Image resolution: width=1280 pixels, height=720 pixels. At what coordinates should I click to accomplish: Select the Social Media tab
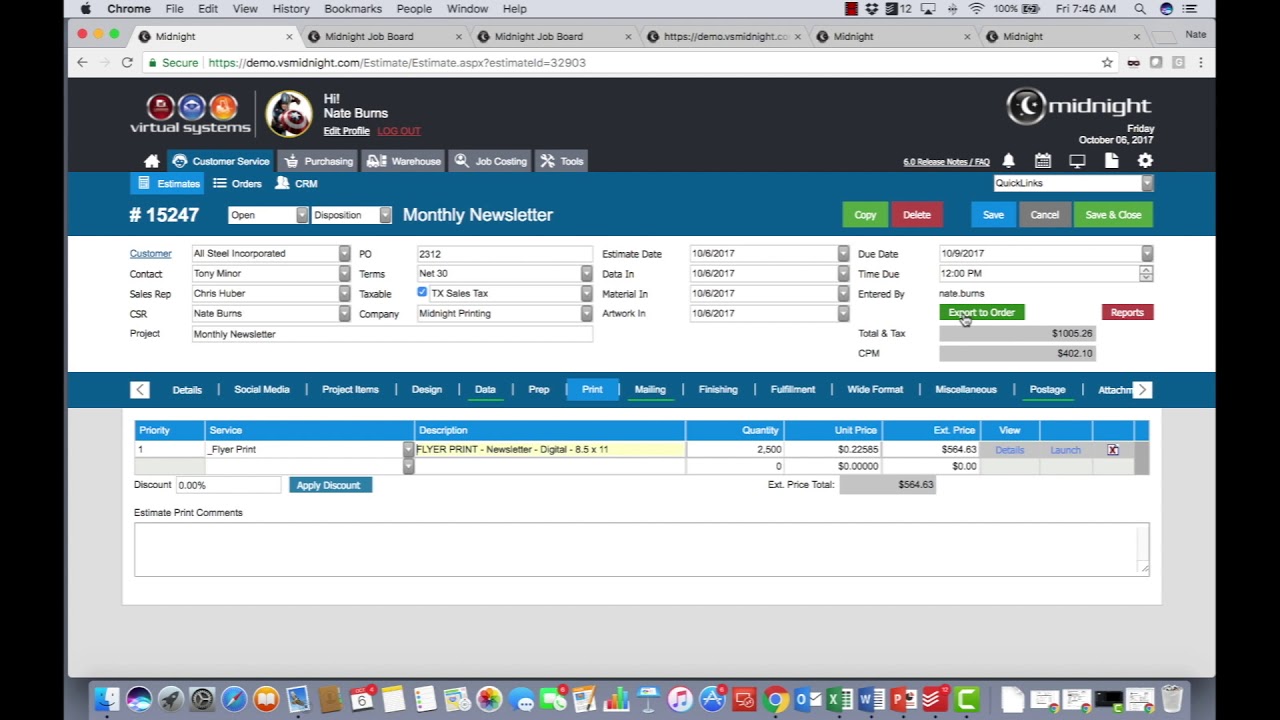(x=262, y=390)
